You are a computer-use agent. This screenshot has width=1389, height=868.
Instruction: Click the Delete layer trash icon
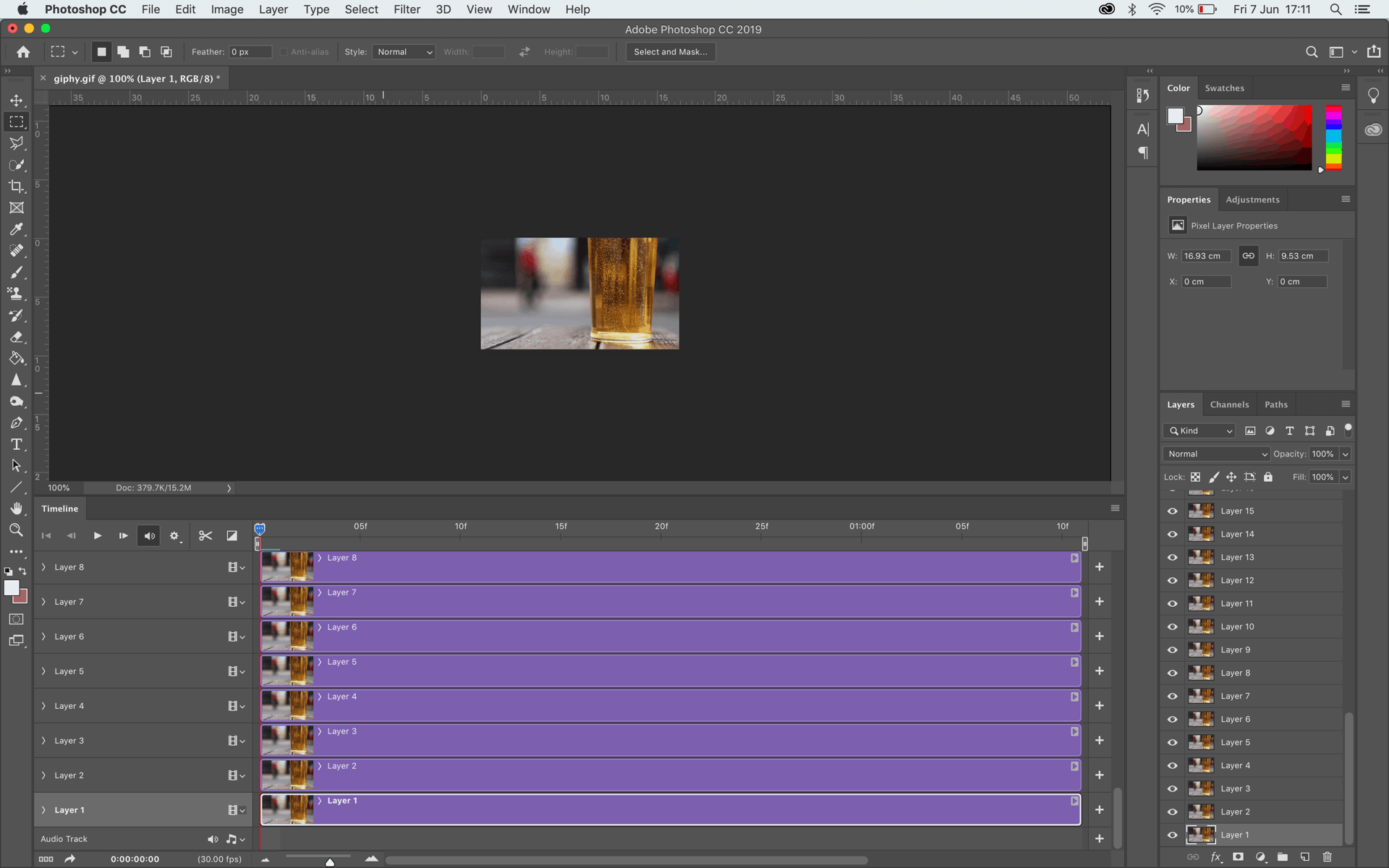click(x=1327, y=857)
